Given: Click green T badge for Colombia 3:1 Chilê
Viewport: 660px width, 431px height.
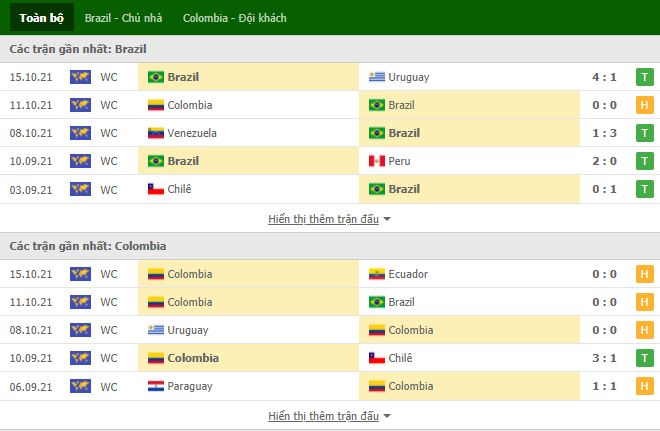Looking at the screenshot, I should point(644,358).
